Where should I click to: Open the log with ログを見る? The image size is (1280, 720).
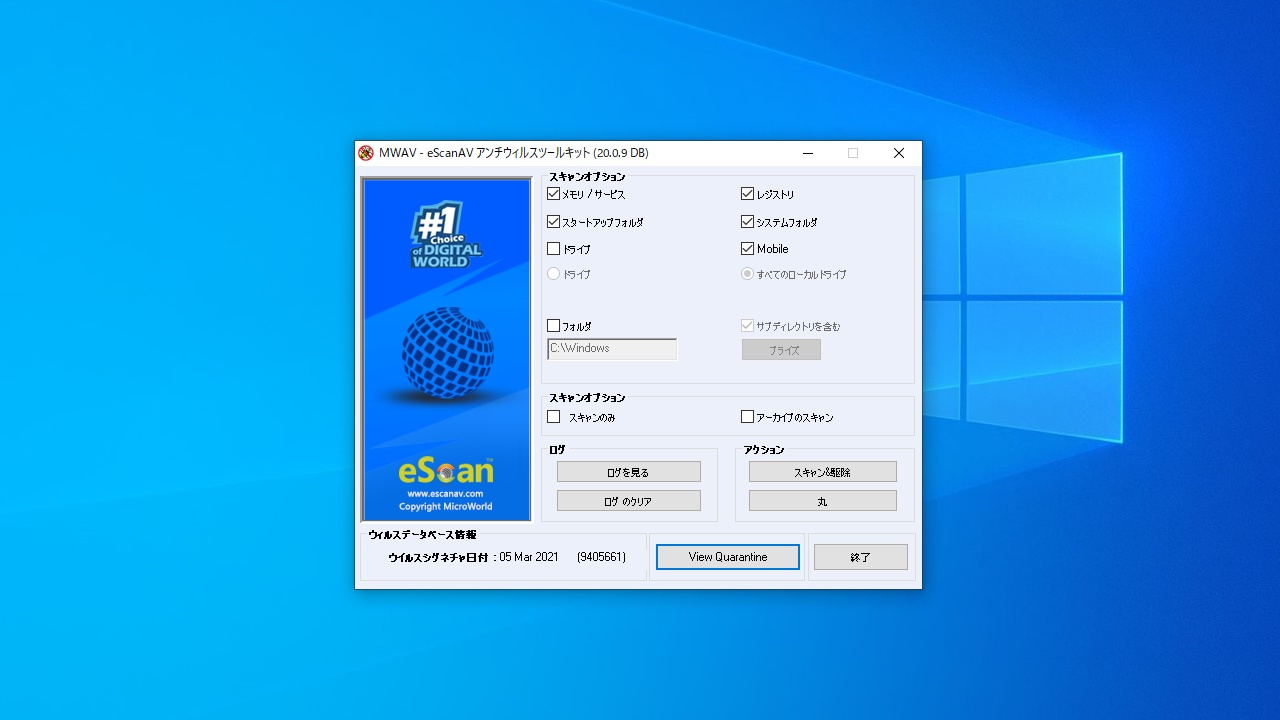(629, 472)
